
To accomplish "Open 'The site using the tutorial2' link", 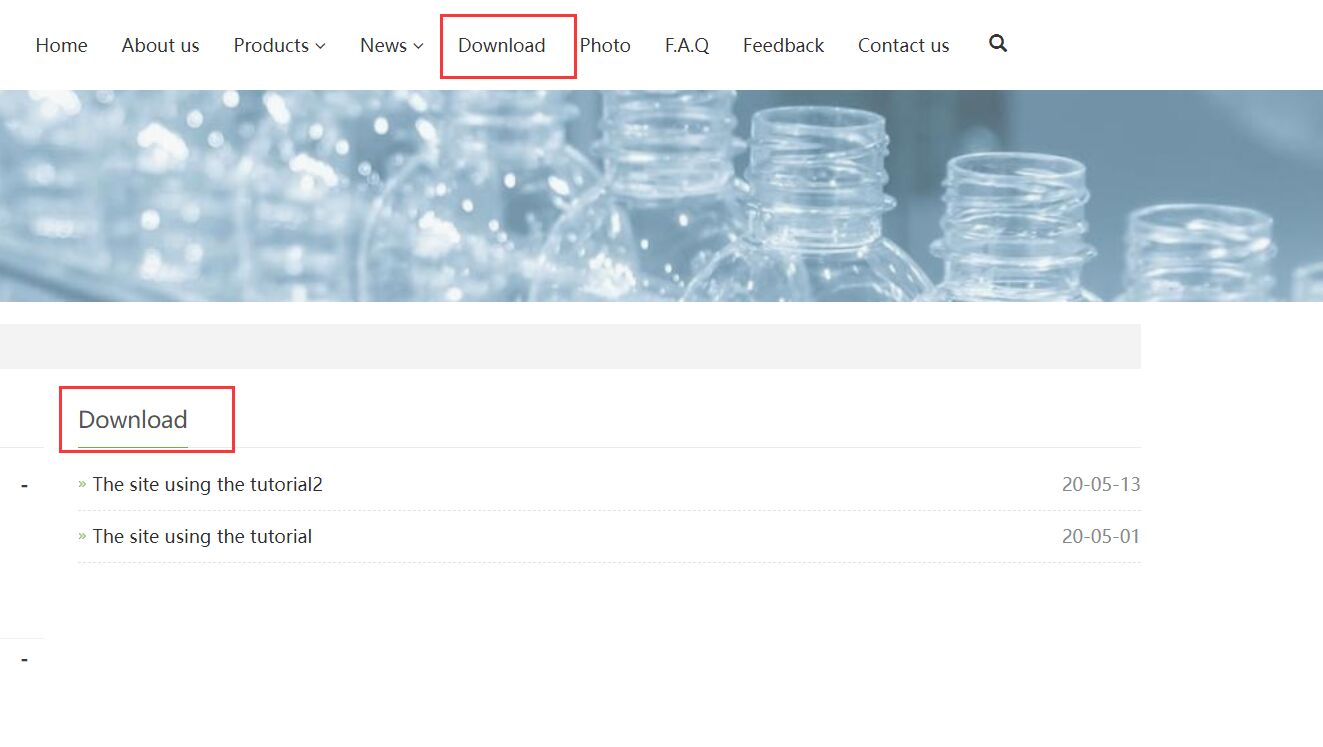I will coord(207,484).
